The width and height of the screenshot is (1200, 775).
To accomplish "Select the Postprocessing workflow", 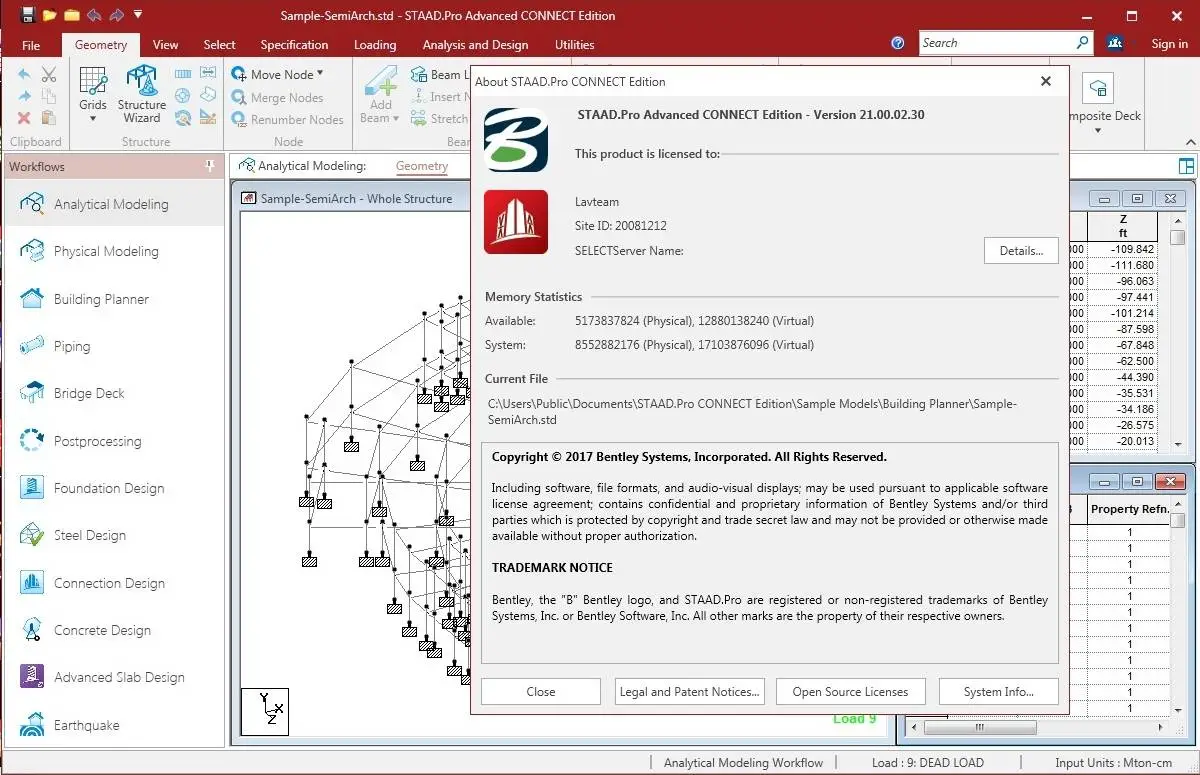I will point(114,441).
